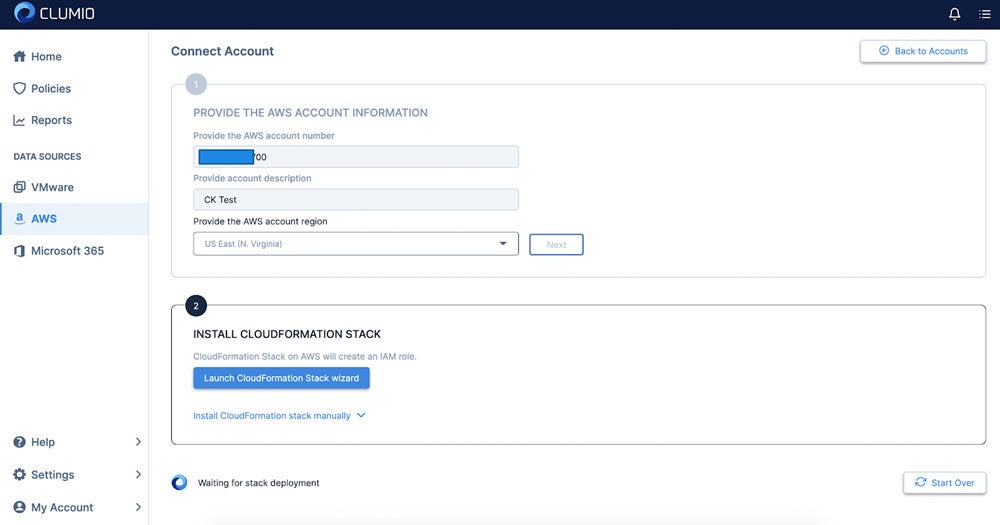Click the Back to Accounts button

pyautogui.click(x=923, y=51)
